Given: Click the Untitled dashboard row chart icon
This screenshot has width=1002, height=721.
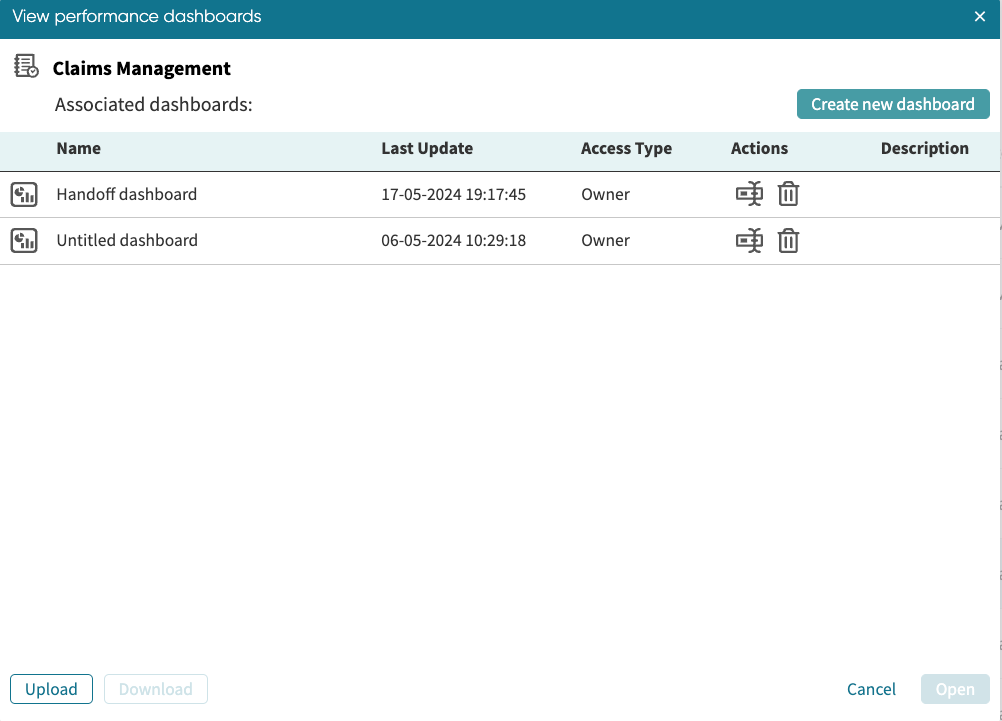Looking at the screenshot, I should [24, 240].
